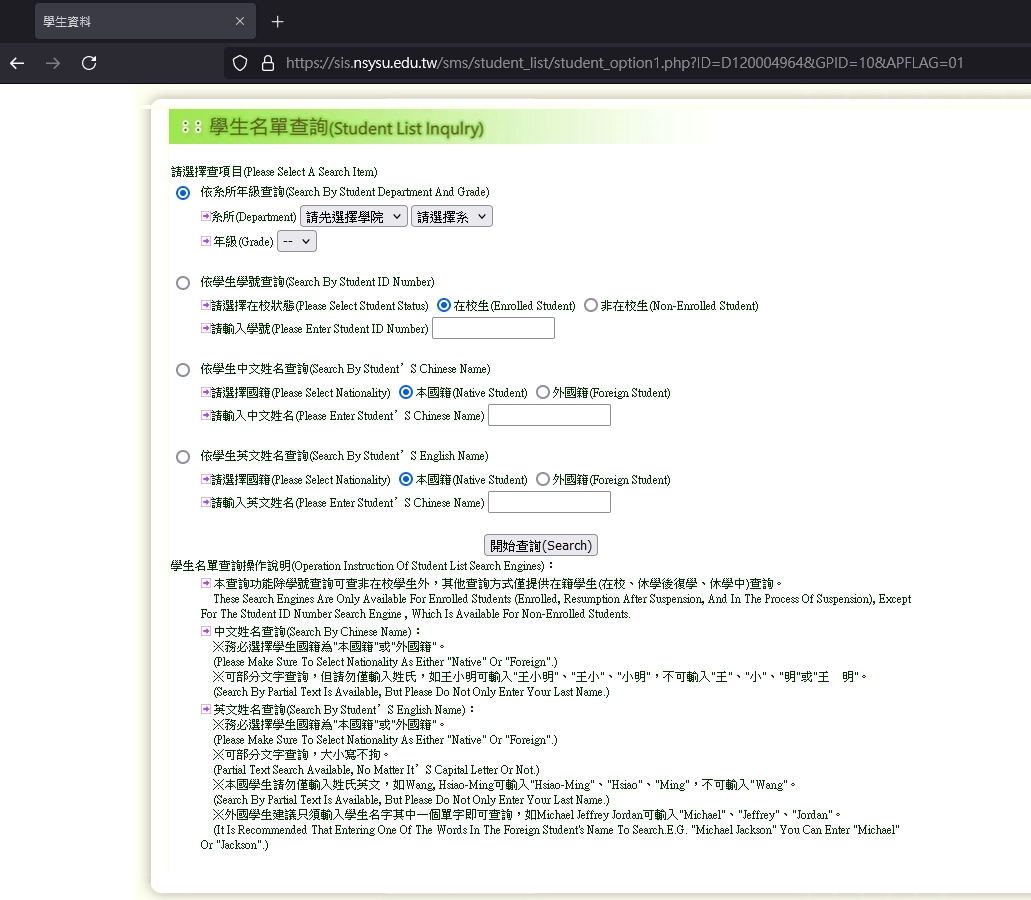Viewport: 1031px width, 900px height.
Task: Click the padlock site security icon
Action: point(268,63)
